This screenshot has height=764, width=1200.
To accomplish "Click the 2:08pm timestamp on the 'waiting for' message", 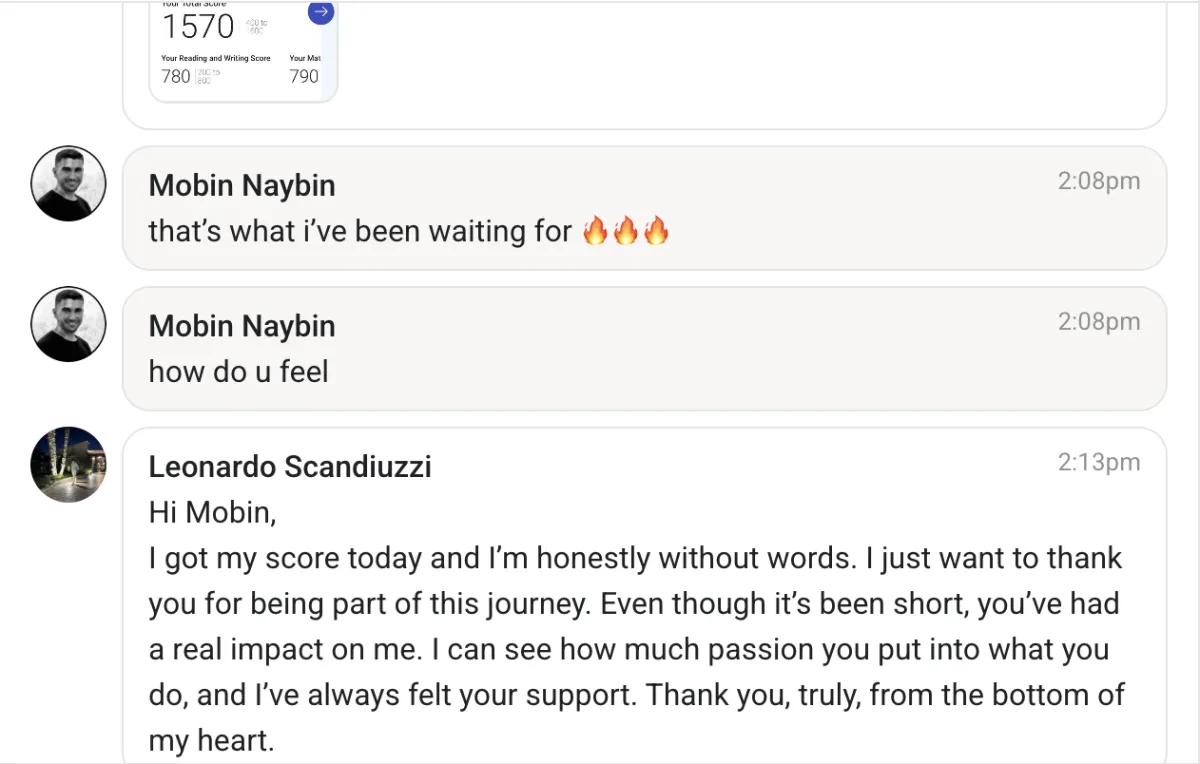I will [1099, 181].
